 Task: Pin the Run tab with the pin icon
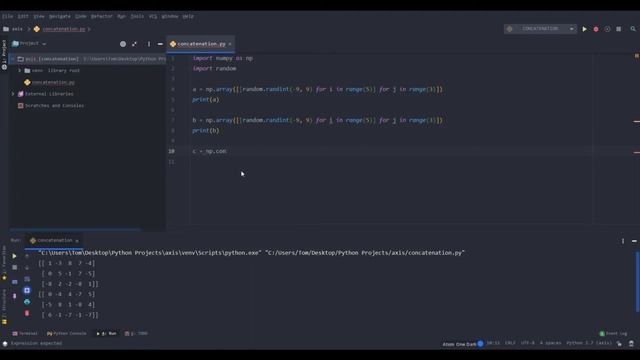[14, 296]
